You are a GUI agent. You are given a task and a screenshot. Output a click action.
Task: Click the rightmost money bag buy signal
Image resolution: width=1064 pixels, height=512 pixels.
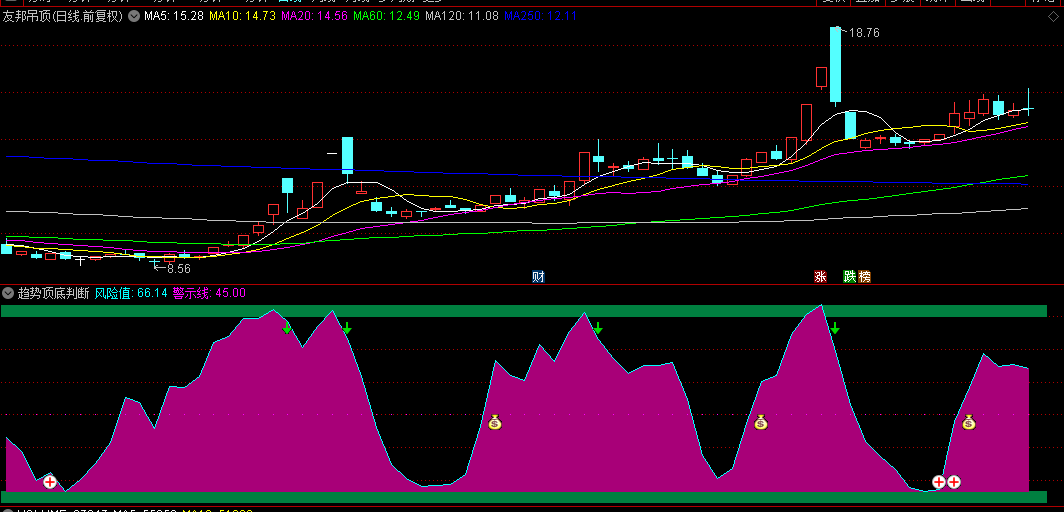[969, 422]
